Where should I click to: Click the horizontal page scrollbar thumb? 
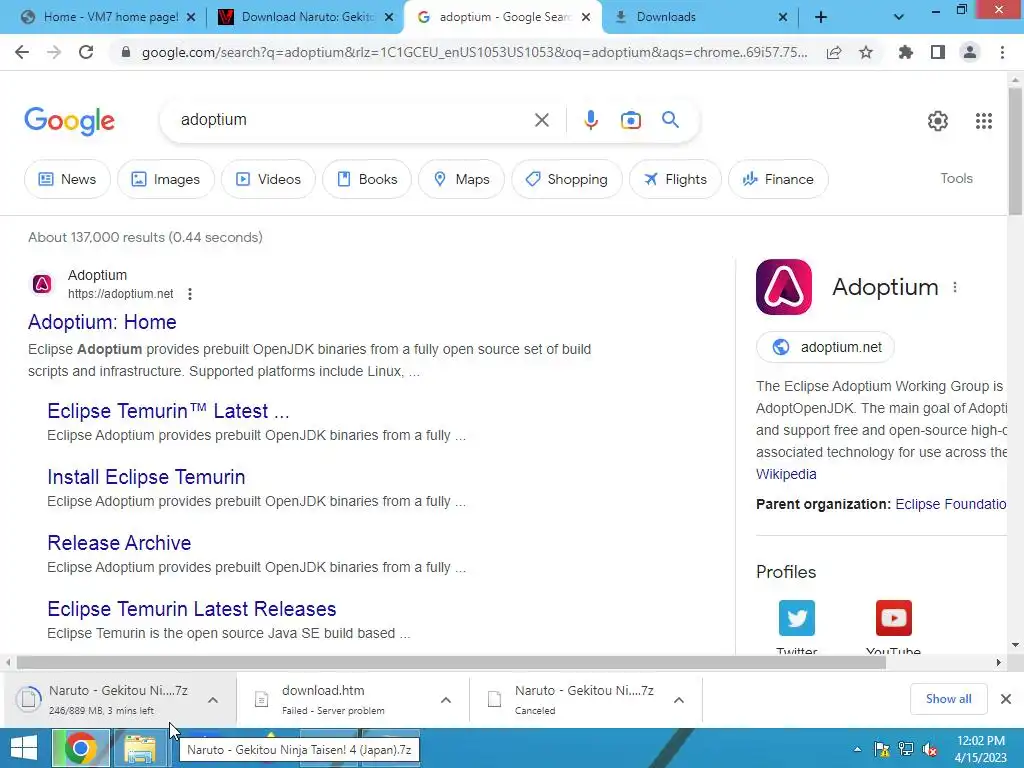click(451, 662)
